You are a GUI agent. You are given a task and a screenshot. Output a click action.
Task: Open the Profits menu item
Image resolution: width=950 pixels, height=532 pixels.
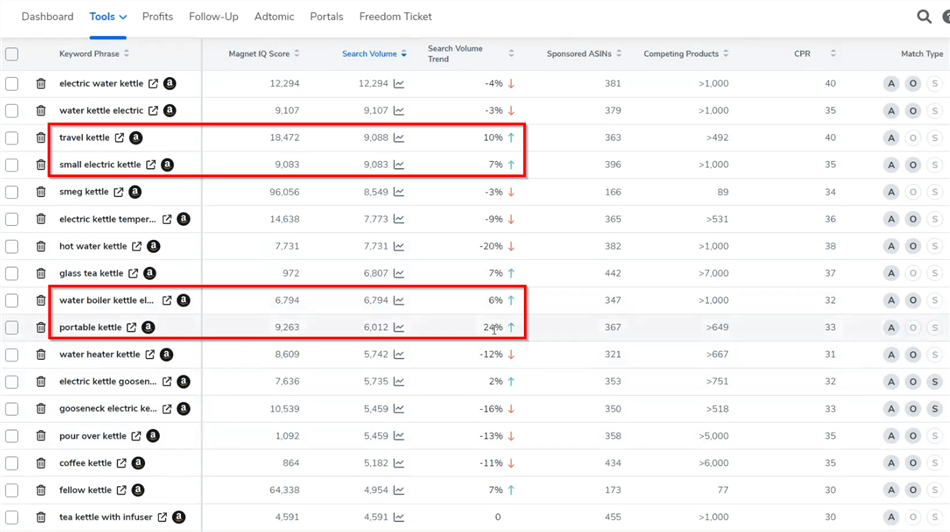(158, 17)
